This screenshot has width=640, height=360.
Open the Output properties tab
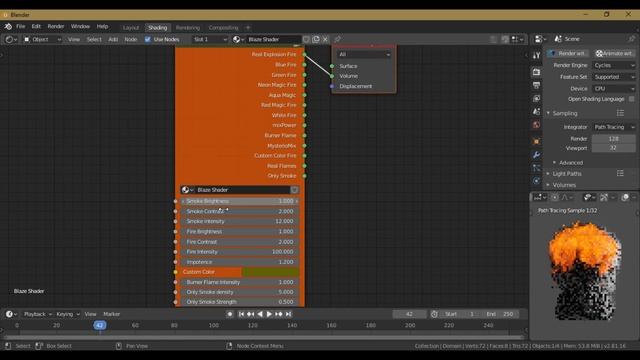(x=536, y=85)
